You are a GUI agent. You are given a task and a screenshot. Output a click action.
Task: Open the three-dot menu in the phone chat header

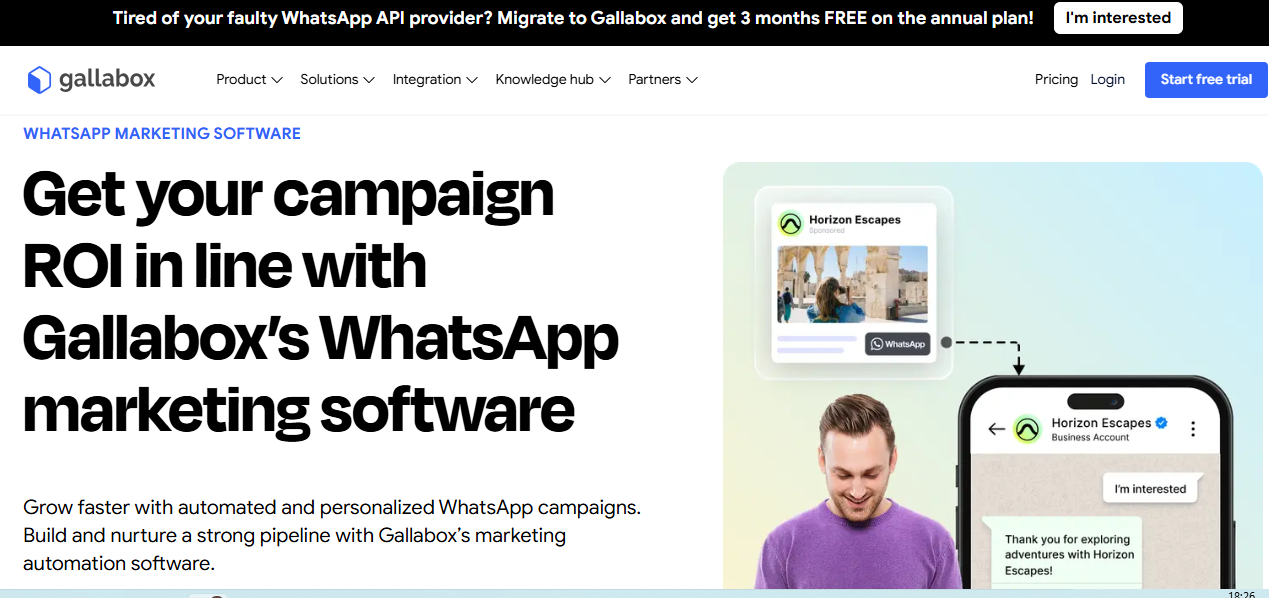[x=1193, y=429]
